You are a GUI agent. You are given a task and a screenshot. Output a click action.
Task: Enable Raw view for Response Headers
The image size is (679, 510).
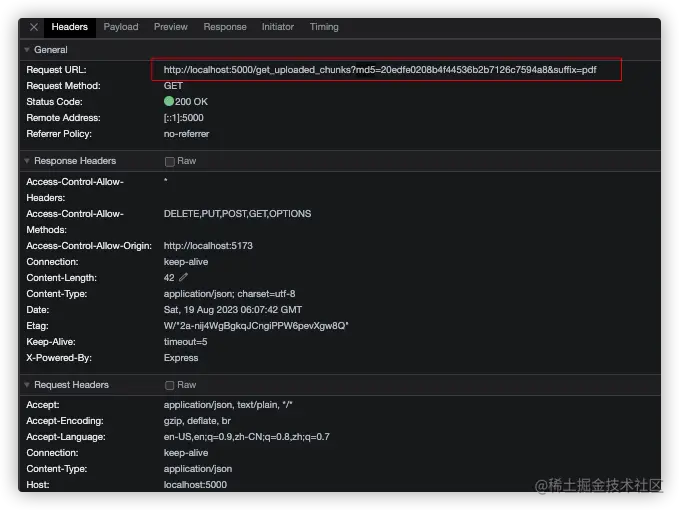click(170, 161)
